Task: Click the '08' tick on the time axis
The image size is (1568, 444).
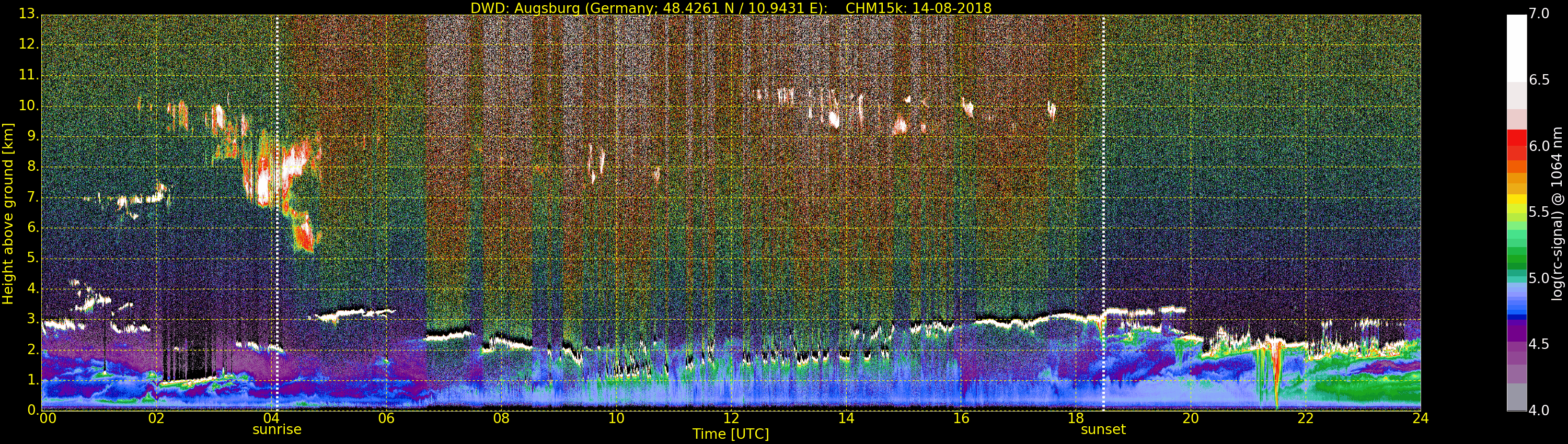Action: pyautogui.click(x=501, y=418)
